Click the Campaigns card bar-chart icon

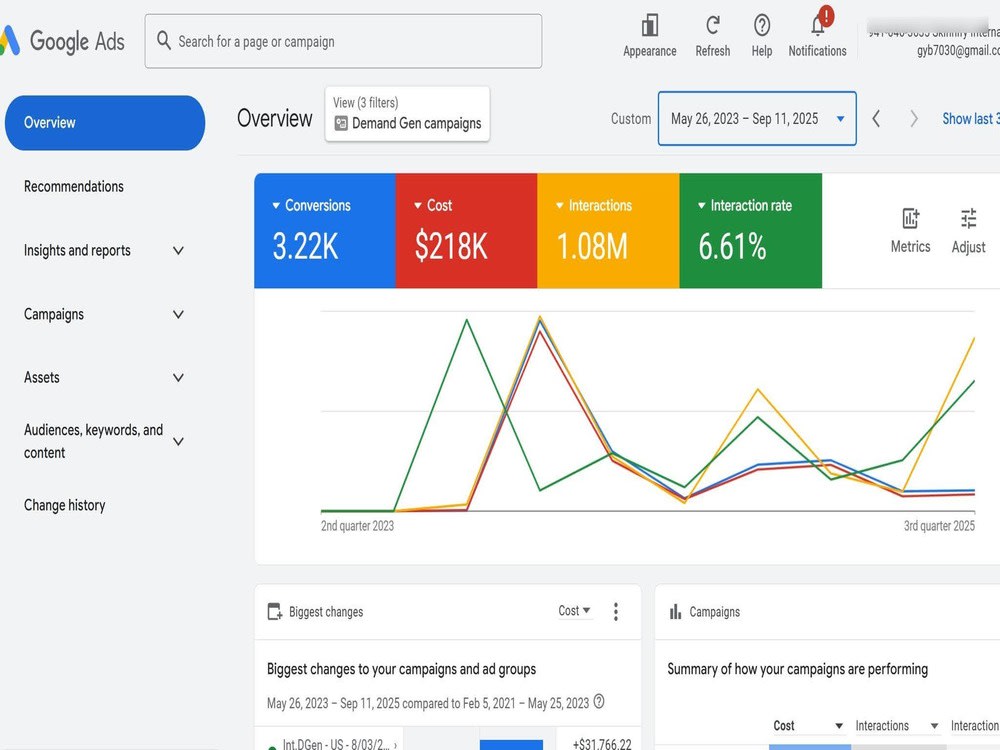click(x=675, y=612)
